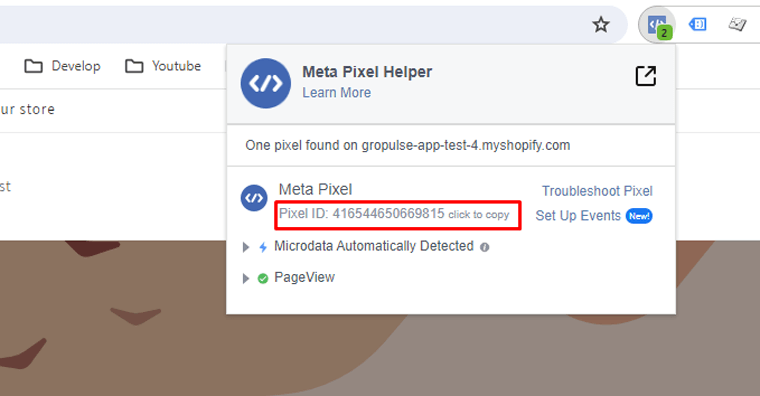The width and height of the screenshot is (760, 396).
Task: Open the Youtube bookmarks folder
Action: 163,66
